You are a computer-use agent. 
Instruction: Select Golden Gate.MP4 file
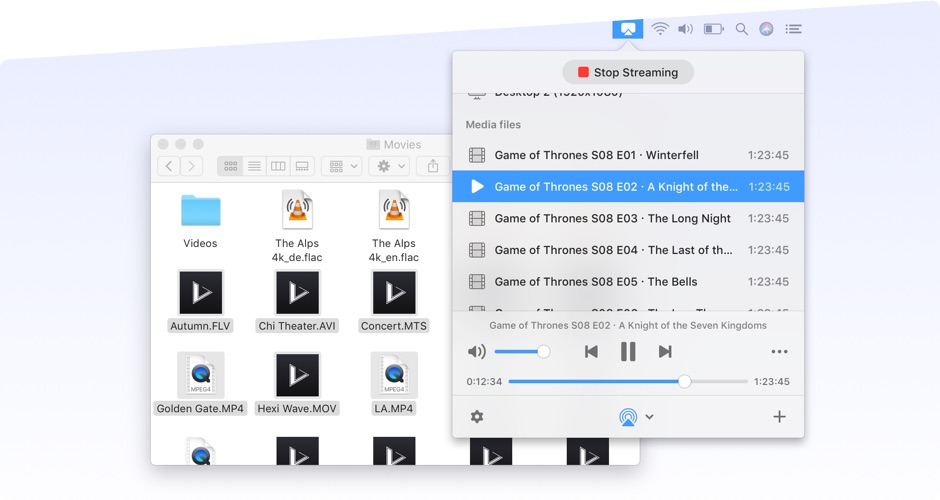[200, 384]
